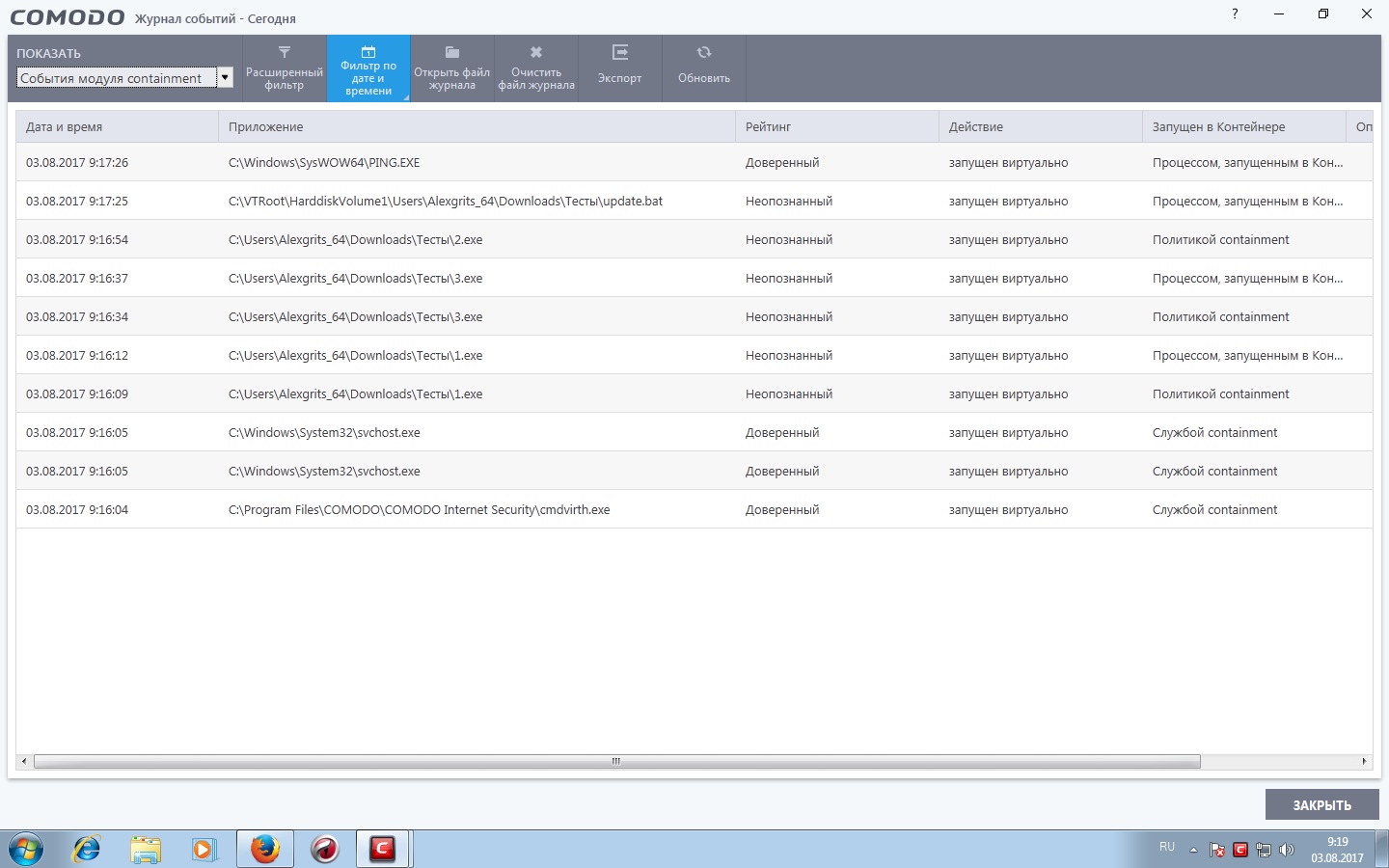Show hidden tray icons arrow
Viewport: 1389px width, 868px height.
click(x=1193, y=850)
